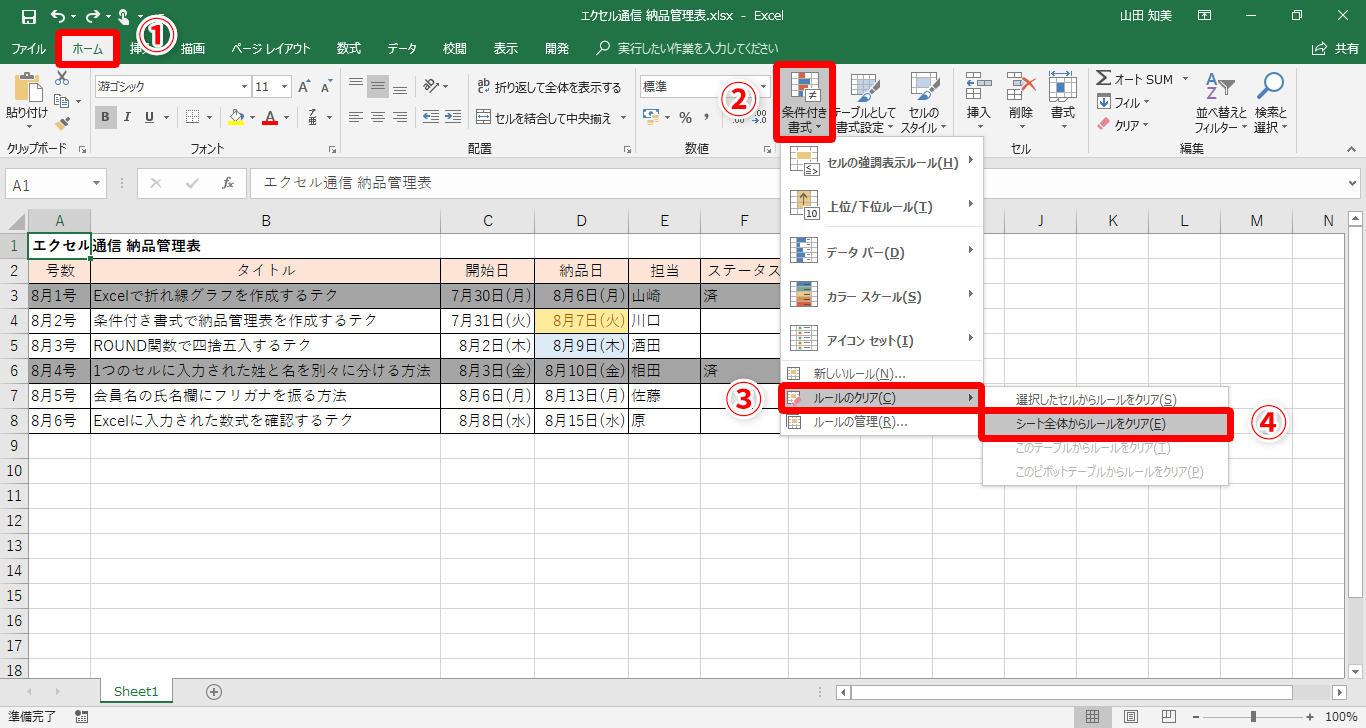Switch to the 数式 tab
Screen dimensions: 1366x728
pyautogui.click(x=349, y=48)
